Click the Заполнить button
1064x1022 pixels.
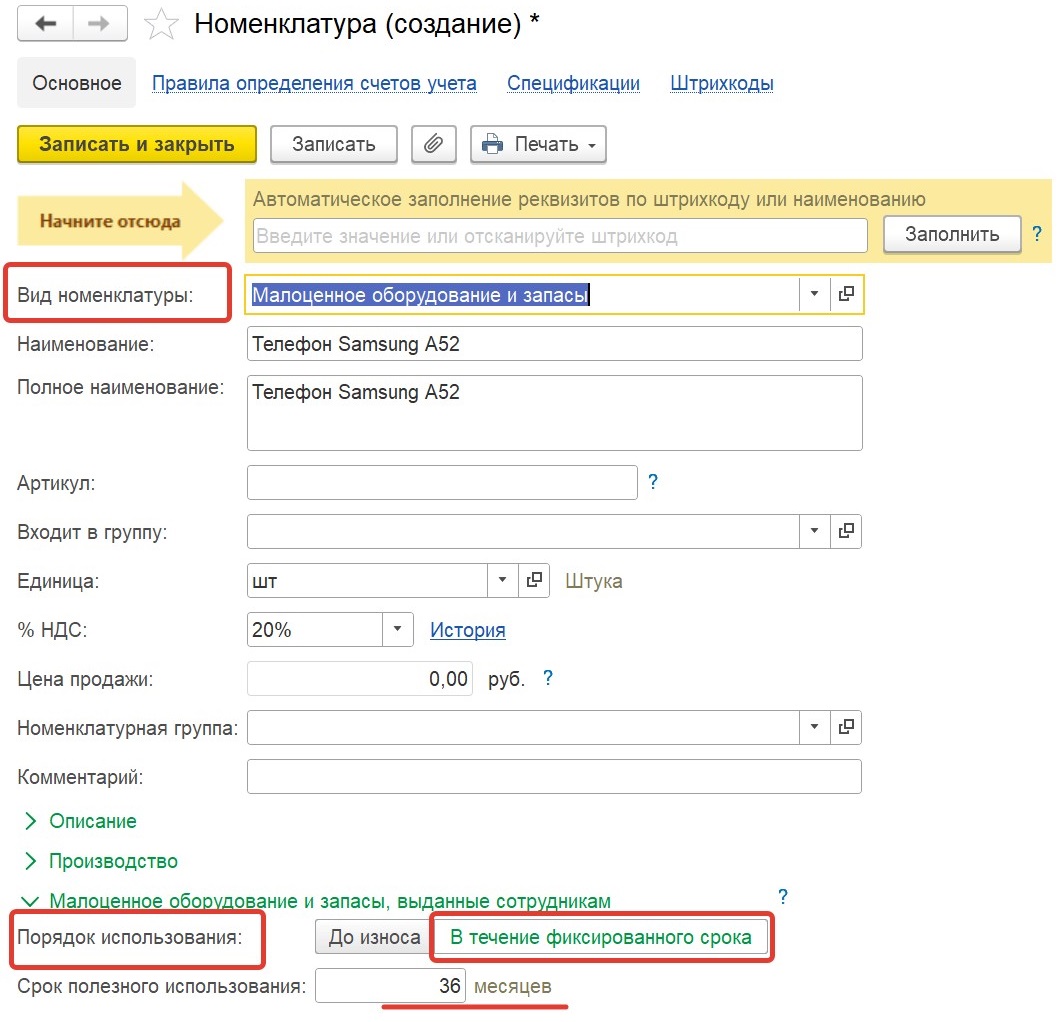952,234
